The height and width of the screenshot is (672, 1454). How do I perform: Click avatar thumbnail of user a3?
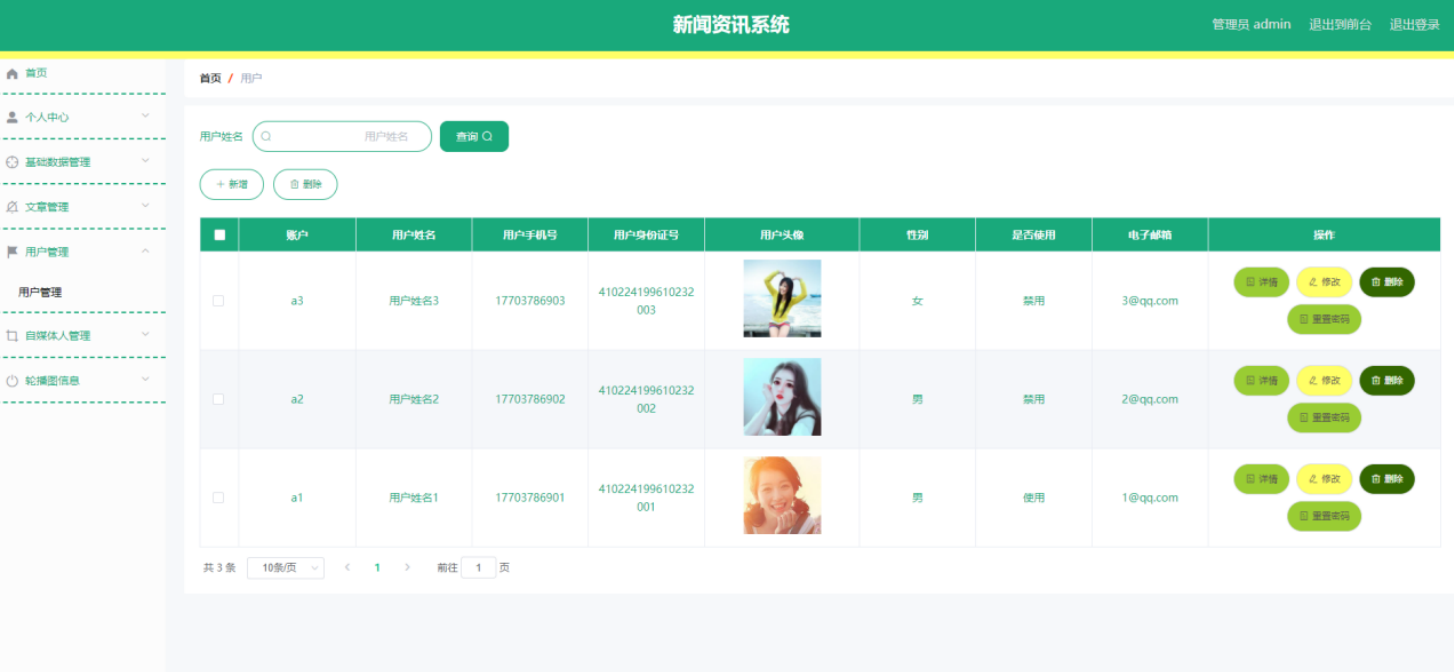coord(782,298)
